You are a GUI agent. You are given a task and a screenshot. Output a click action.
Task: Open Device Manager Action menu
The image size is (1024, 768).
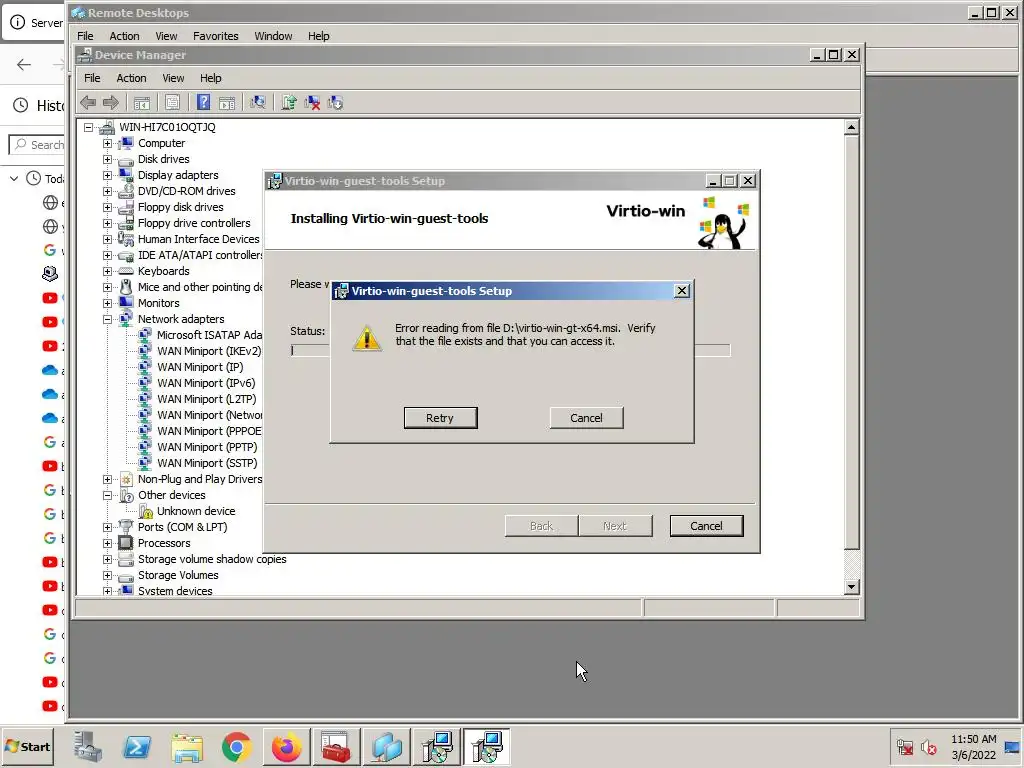131,78
